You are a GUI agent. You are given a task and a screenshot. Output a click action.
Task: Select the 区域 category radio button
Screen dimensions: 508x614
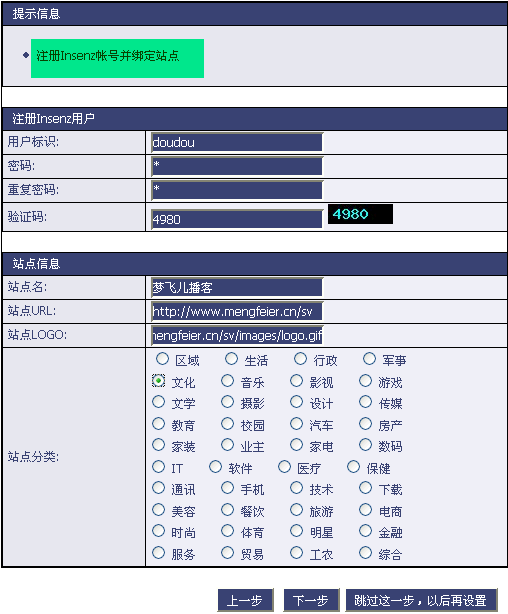162,359
